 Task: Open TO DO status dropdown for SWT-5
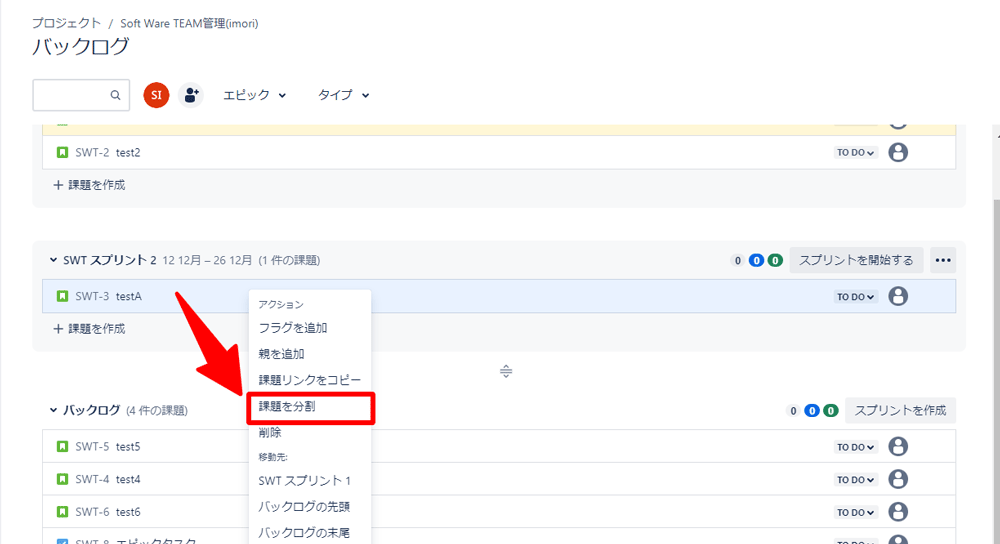pos(855,447)
